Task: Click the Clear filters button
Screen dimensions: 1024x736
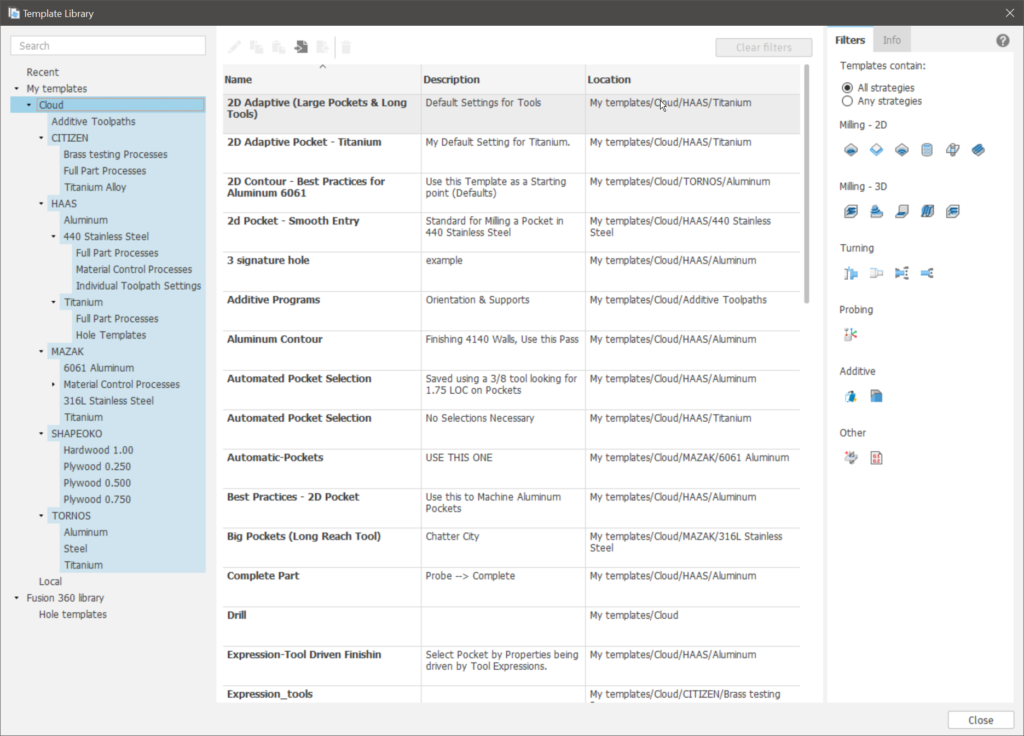Action: (x=763, y=48)
